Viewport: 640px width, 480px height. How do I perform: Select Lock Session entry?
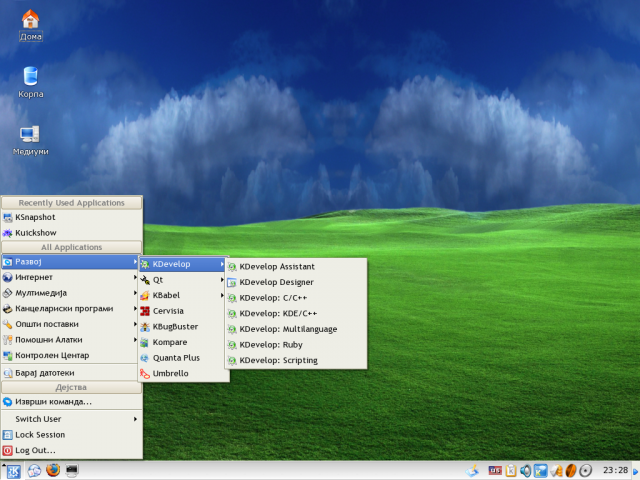(x=71, y=435)
